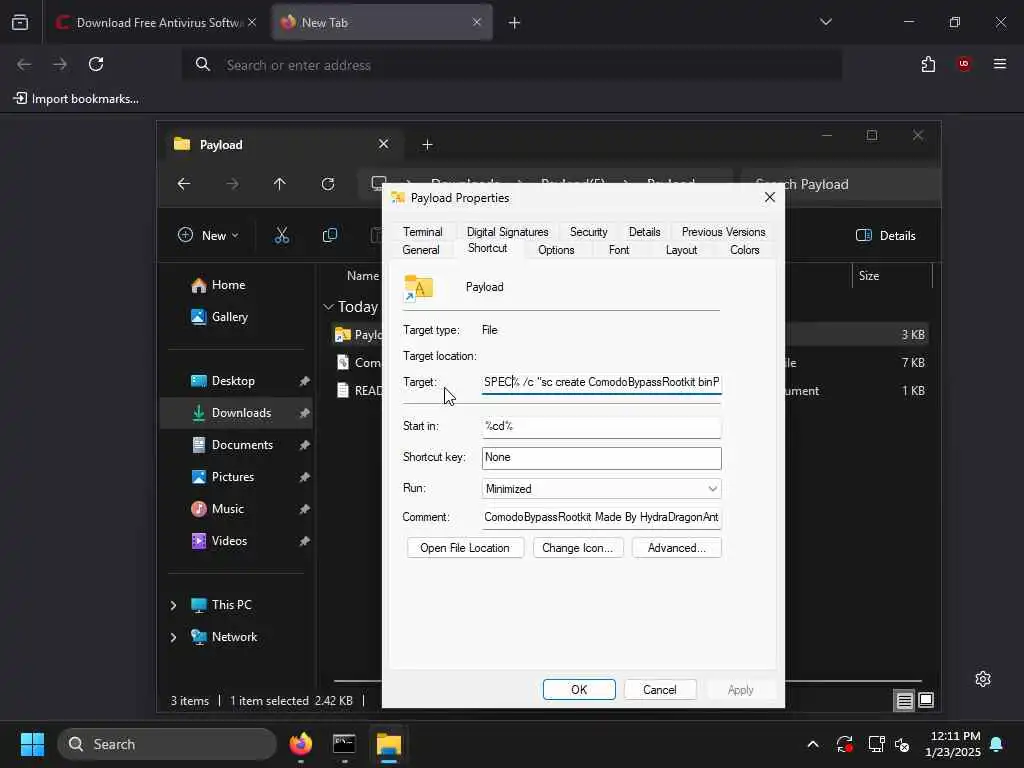Toggle the Details pane button
The width and height of the screenshot is (1024, 768).
click(x=886, y=236)
